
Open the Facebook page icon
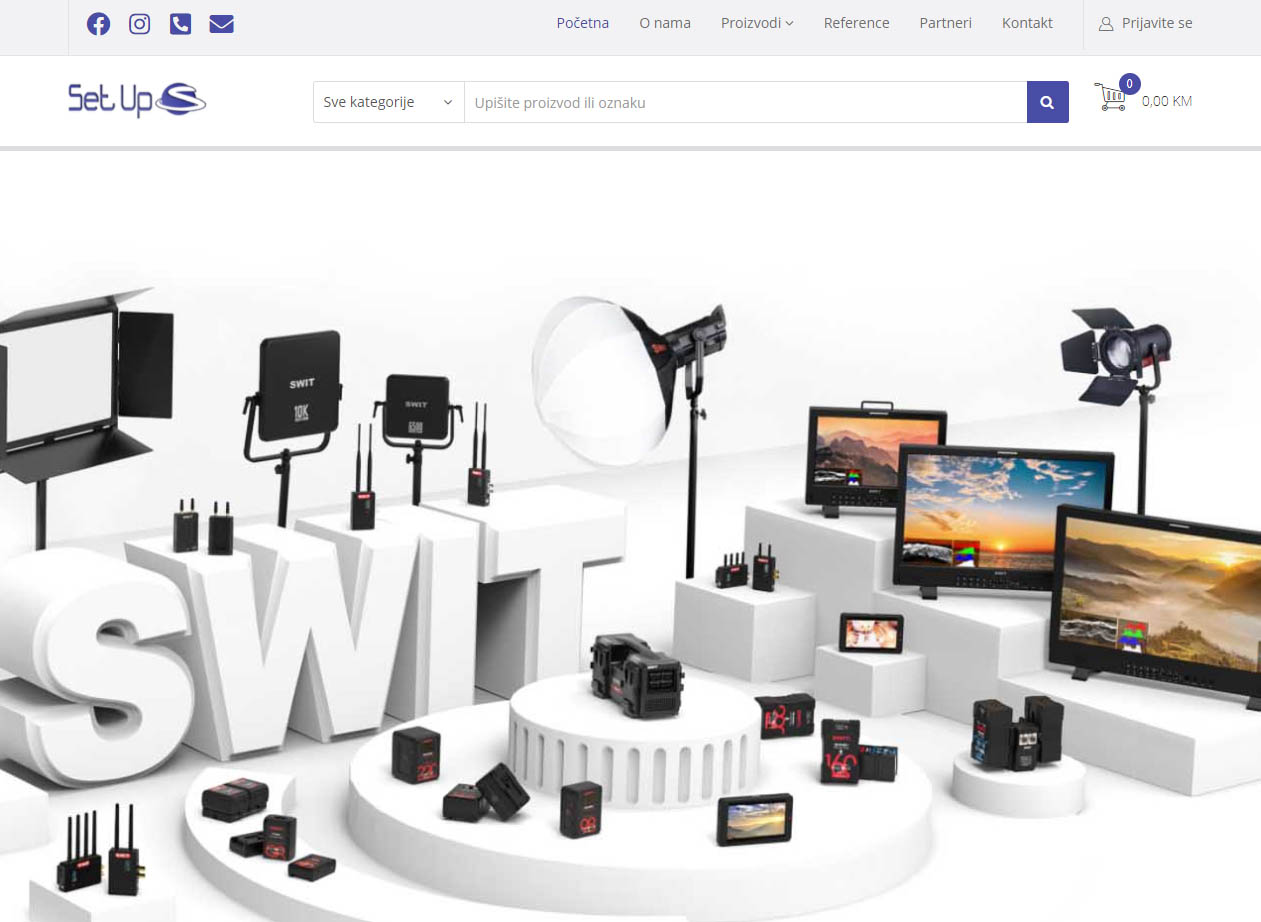tap(98, 24)
